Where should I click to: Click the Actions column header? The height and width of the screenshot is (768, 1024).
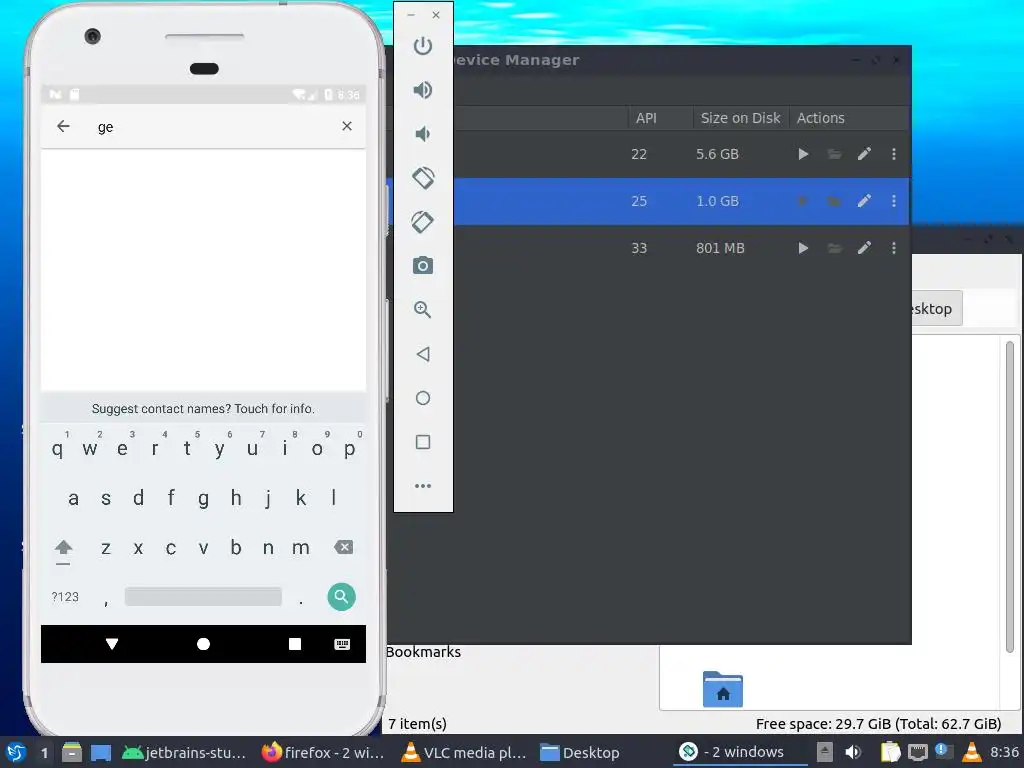(820, 118)
